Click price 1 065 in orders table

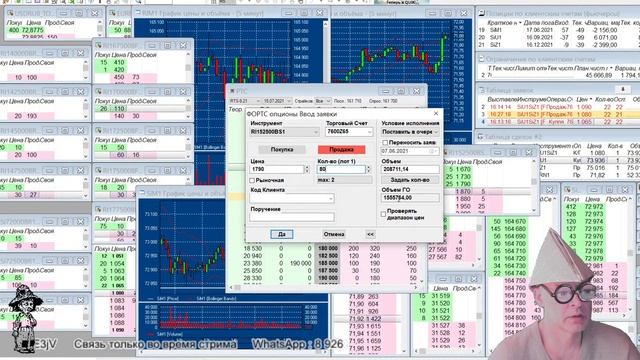583,122
